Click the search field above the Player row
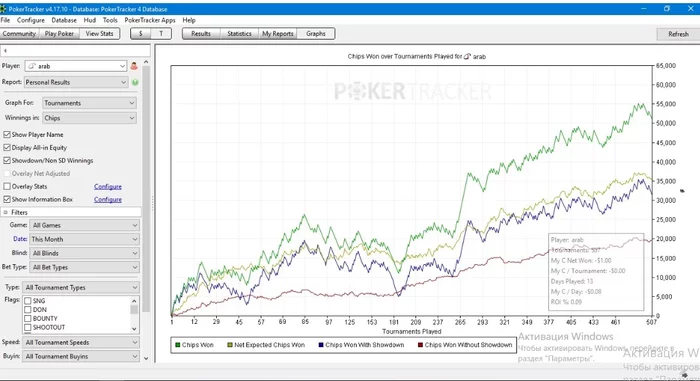This screenshot has height=381, width=700. point(75,50)
